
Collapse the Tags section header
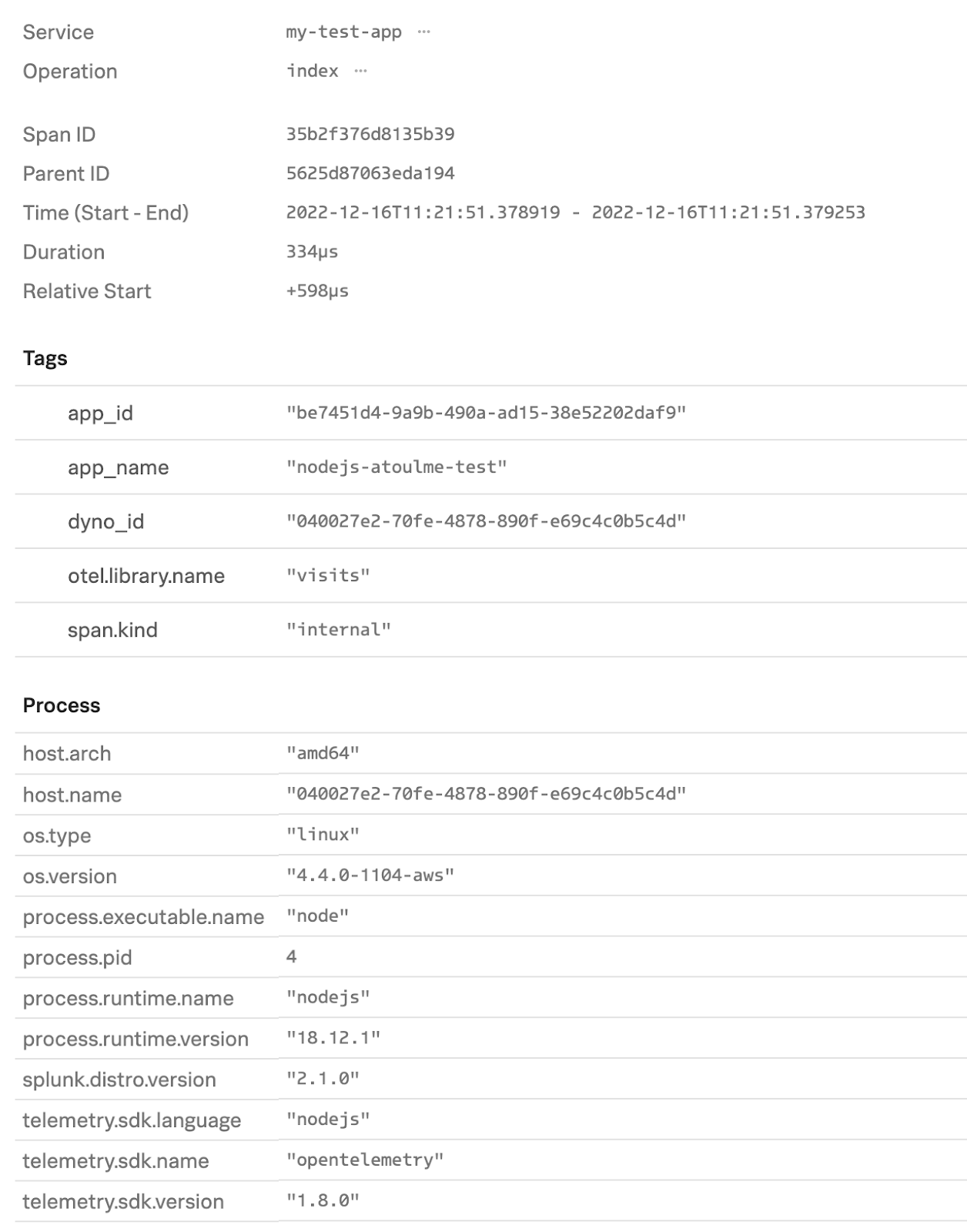pyautogui.click(x=45, y=358)
